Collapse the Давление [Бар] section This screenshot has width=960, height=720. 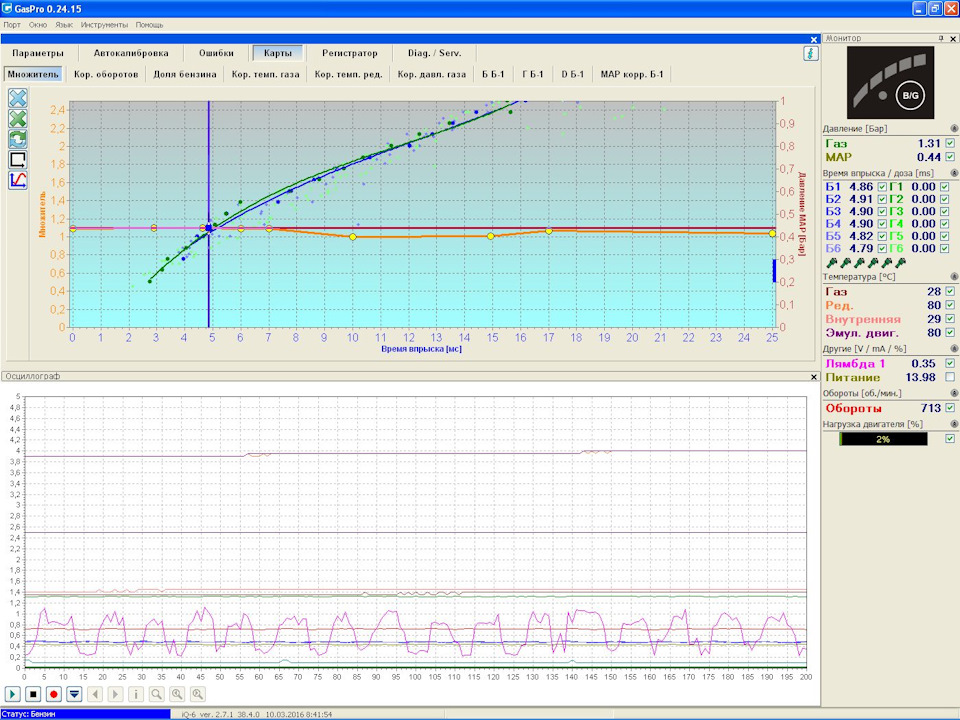coord(954,129)
